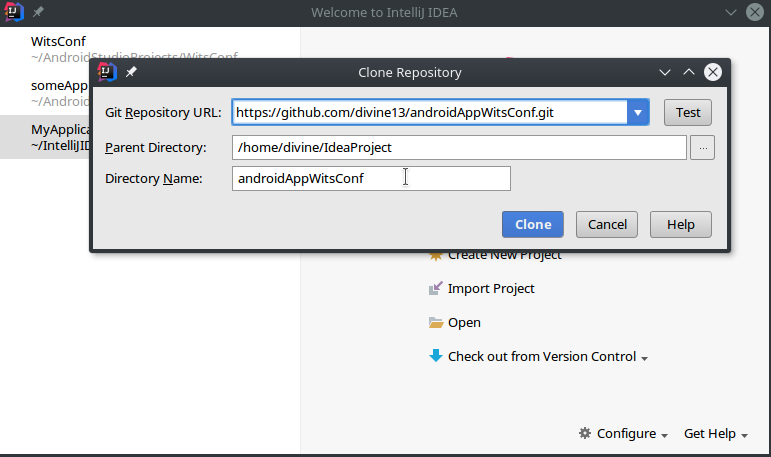Expand the Git Repository URL dropdown

pyautogui.click(x=638, y=113)
